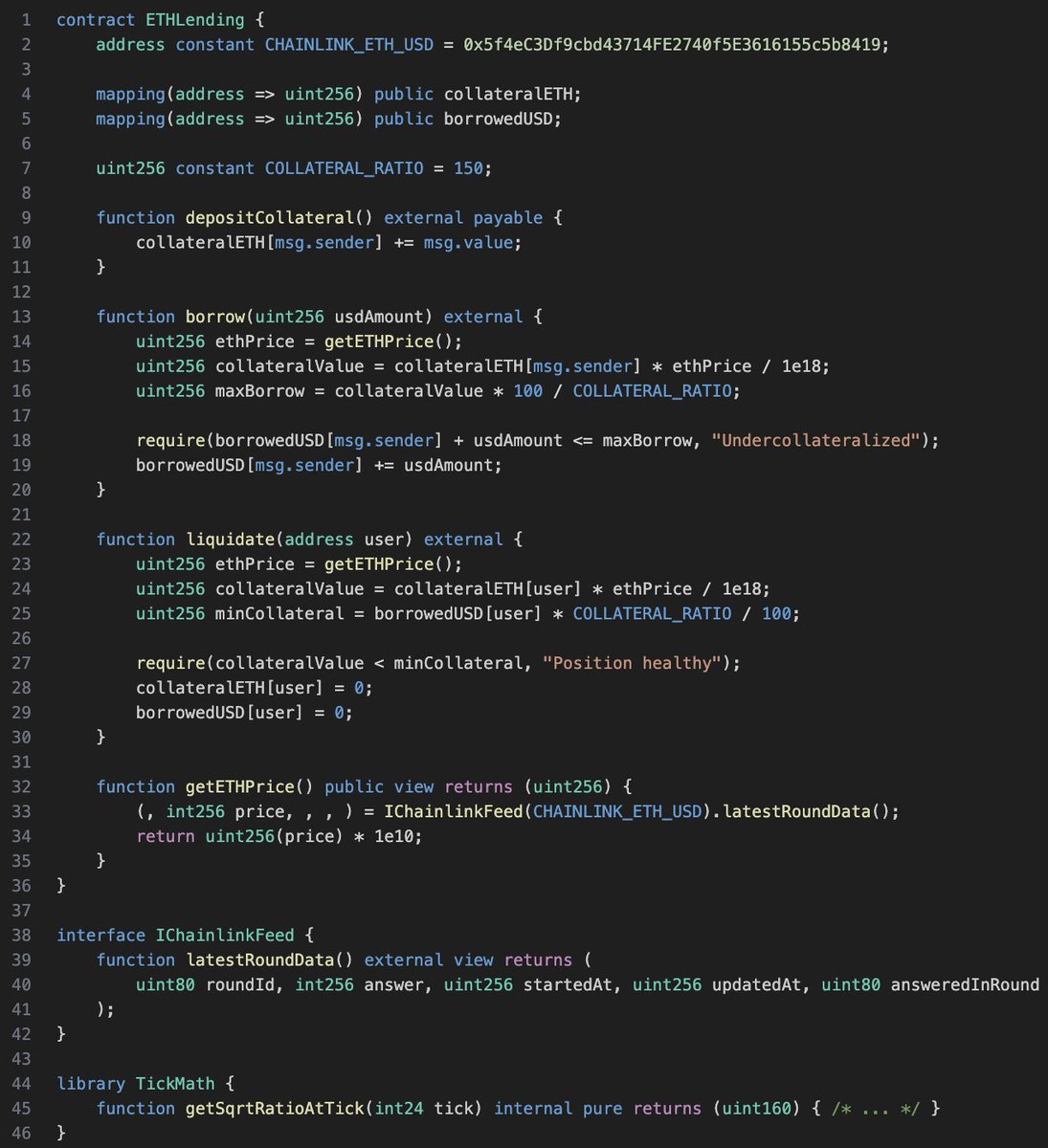The height and width of the screenshot is (1148, 1048).
Task: Click borrowedUSD[user] on line 29
Action: click(x=220, y=713)
